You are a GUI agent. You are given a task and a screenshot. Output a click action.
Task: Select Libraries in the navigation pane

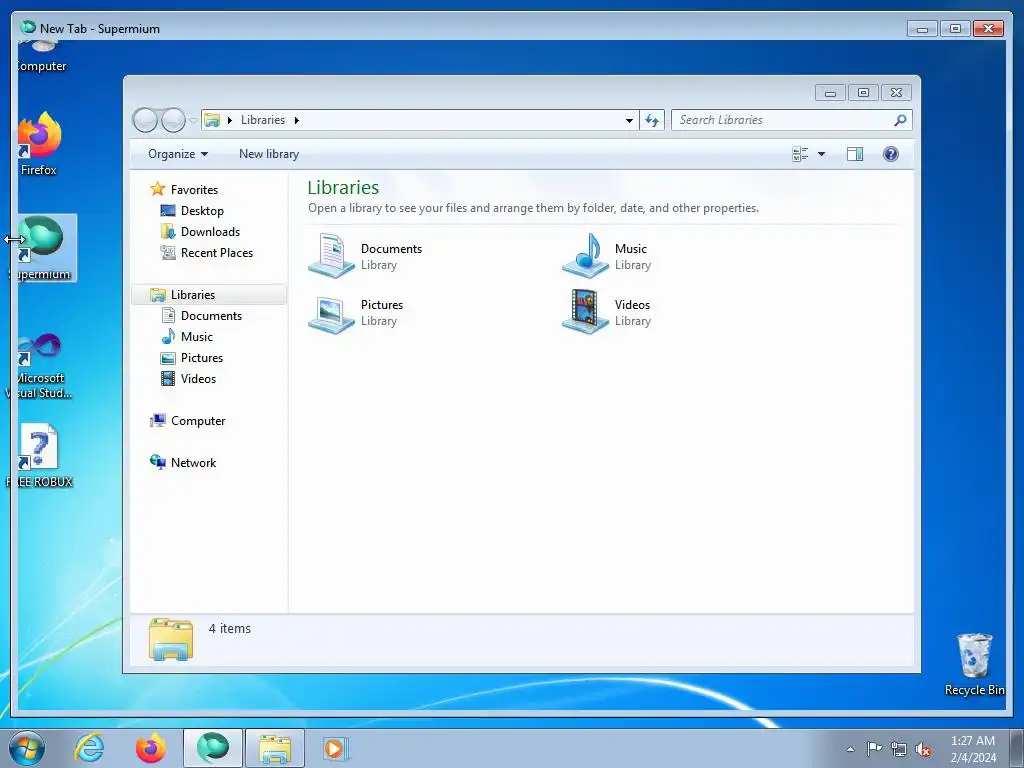209,295
